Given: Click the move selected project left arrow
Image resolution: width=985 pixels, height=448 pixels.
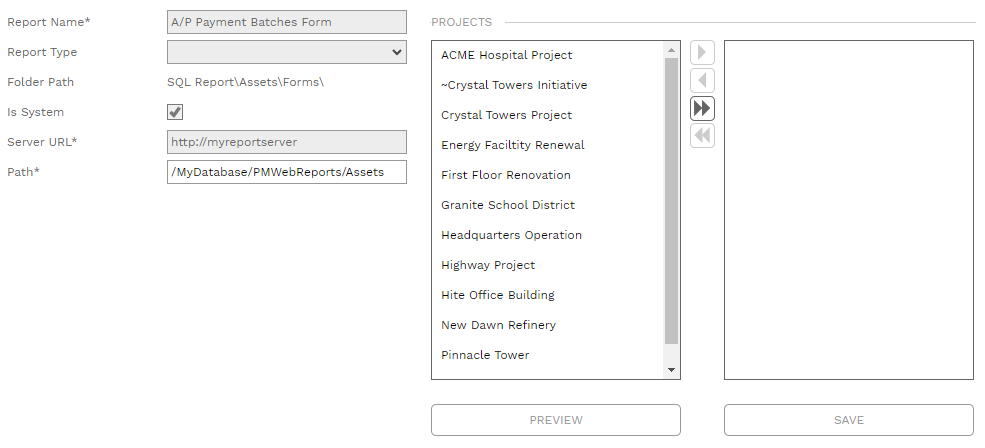Looking at the screenshot, I should [x=702, y=81].
